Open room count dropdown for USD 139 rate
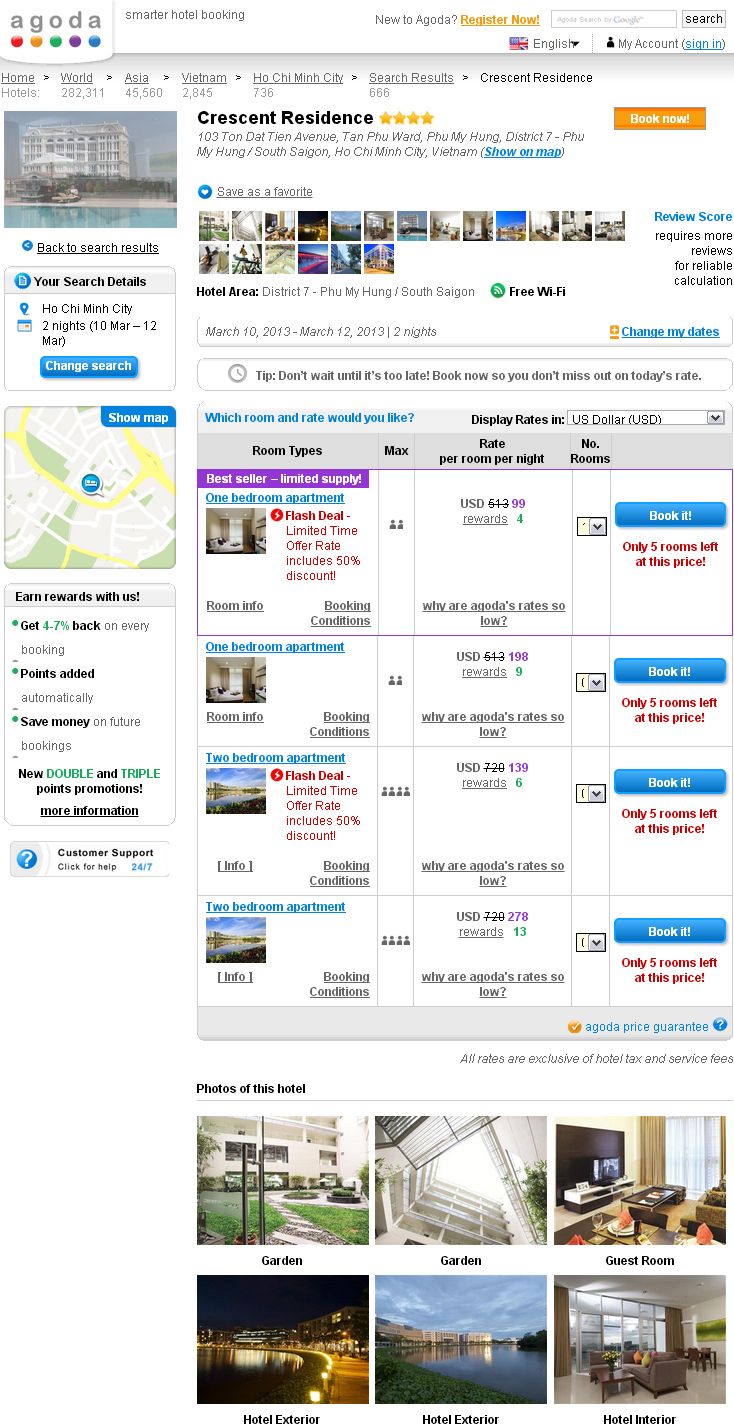Image resolution: width=734 pixels, height=1428 pixels. point(592,793)
